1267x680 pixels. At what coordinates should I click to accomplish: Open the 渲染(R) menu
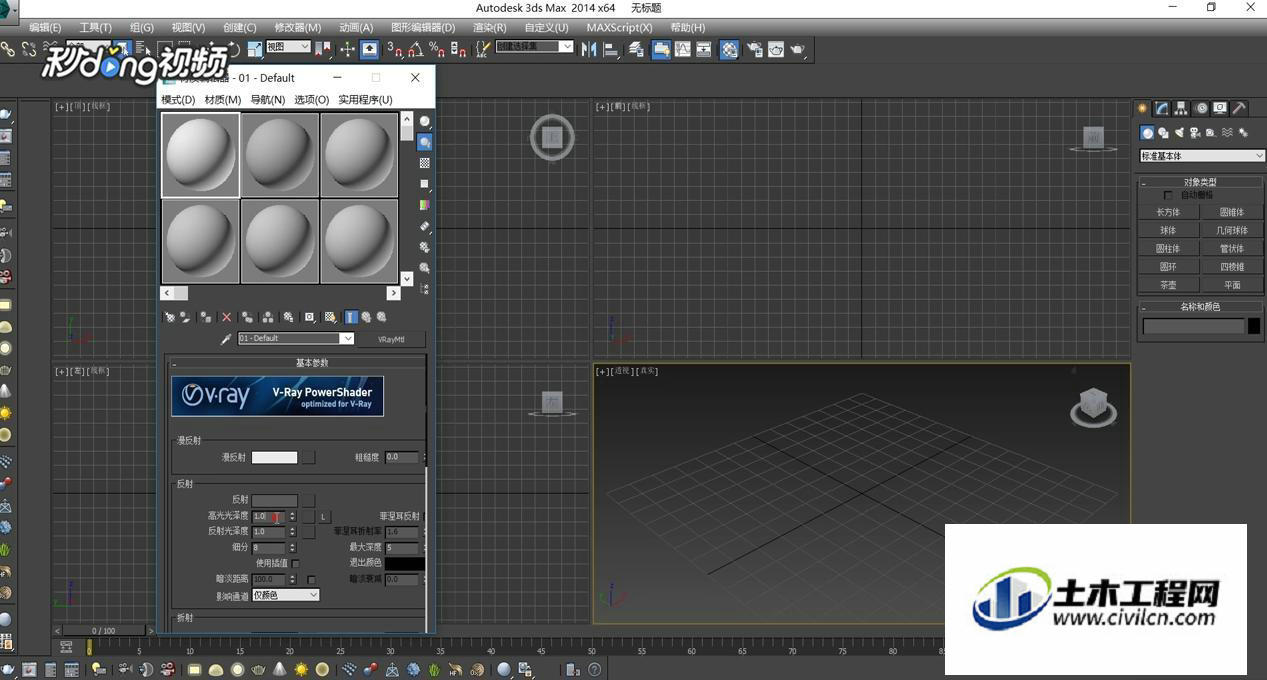point(489,27)
